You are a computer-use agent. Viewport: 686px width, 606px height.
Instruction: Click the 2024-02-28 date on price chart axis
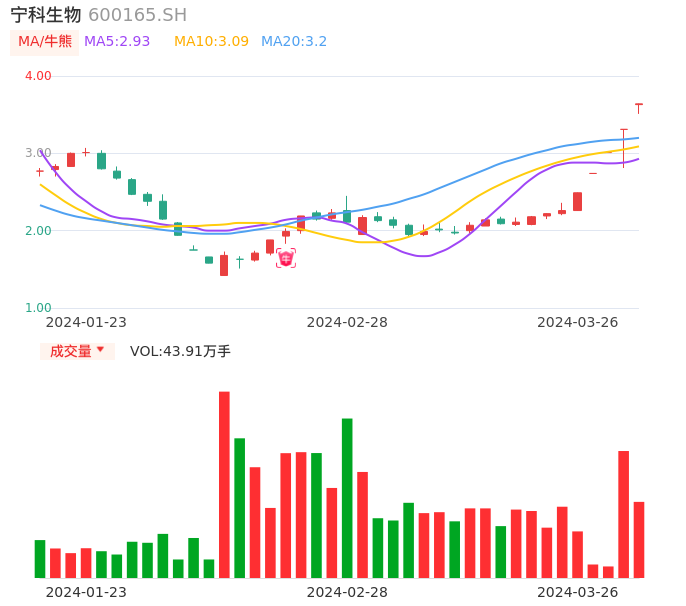coord(347,322)
